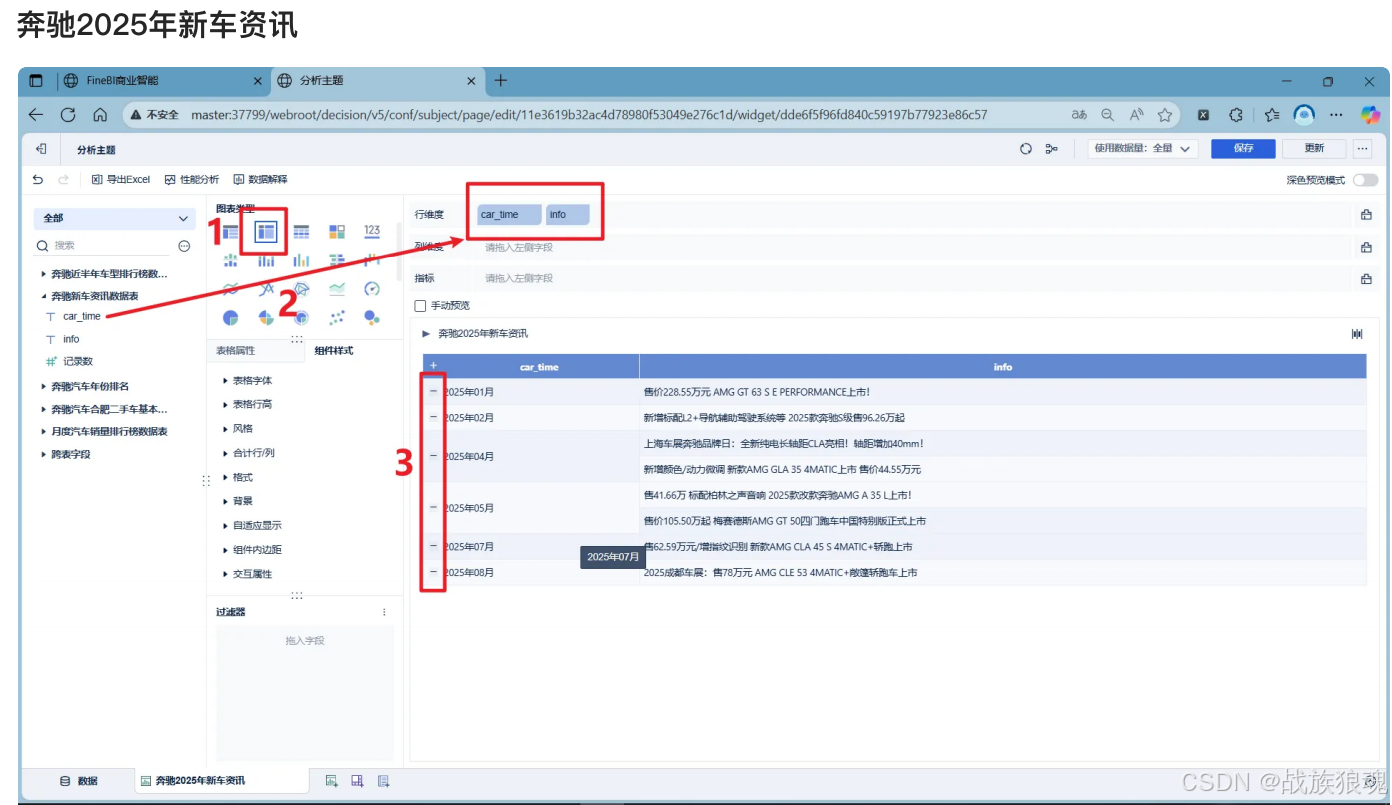Click the undo arrow in toolbar
This screenshot has height=805, width=1392.
(38, 180)
